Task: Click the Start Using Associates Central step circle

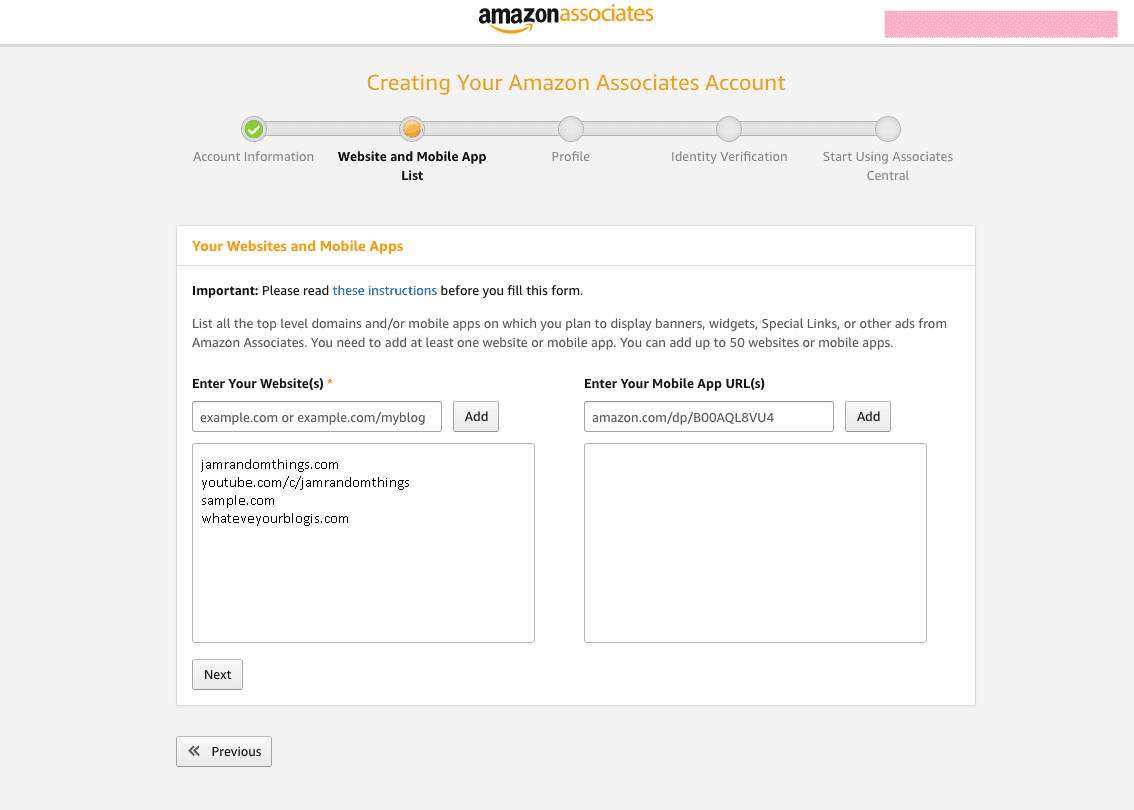Action: point(887,128)
